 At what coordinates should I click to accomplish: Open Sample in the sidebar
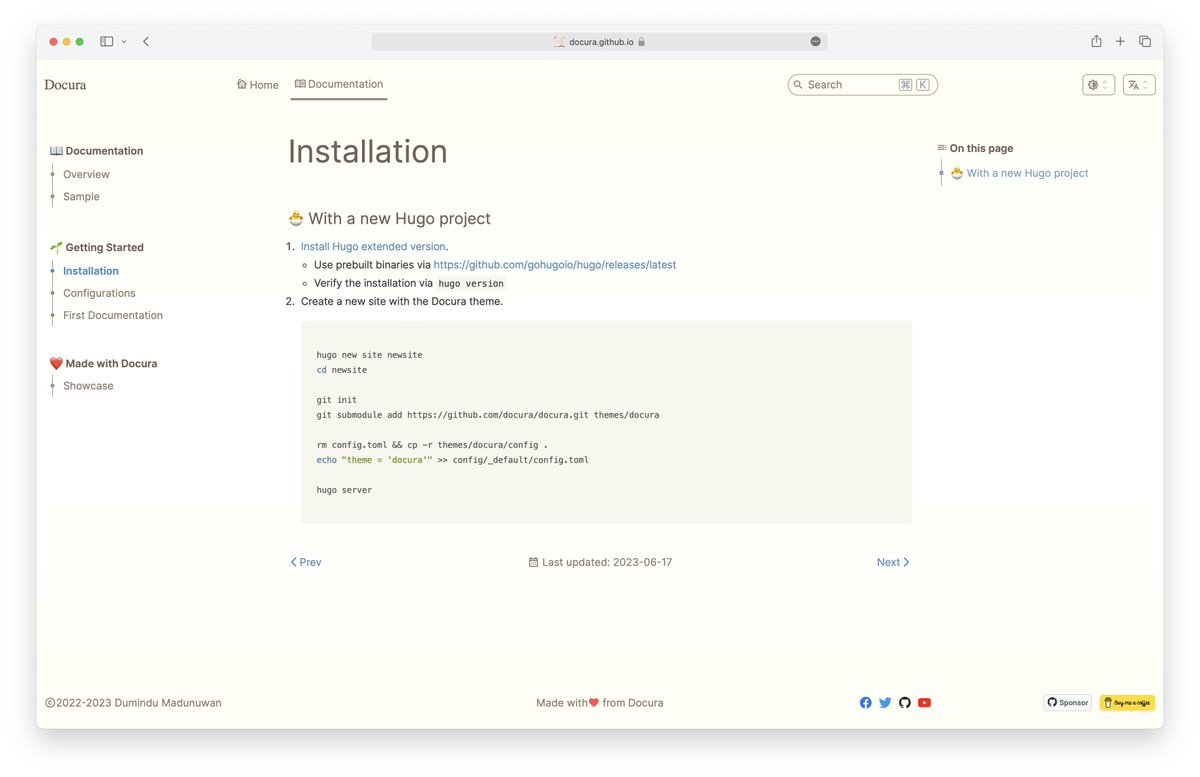click(81, 196)
